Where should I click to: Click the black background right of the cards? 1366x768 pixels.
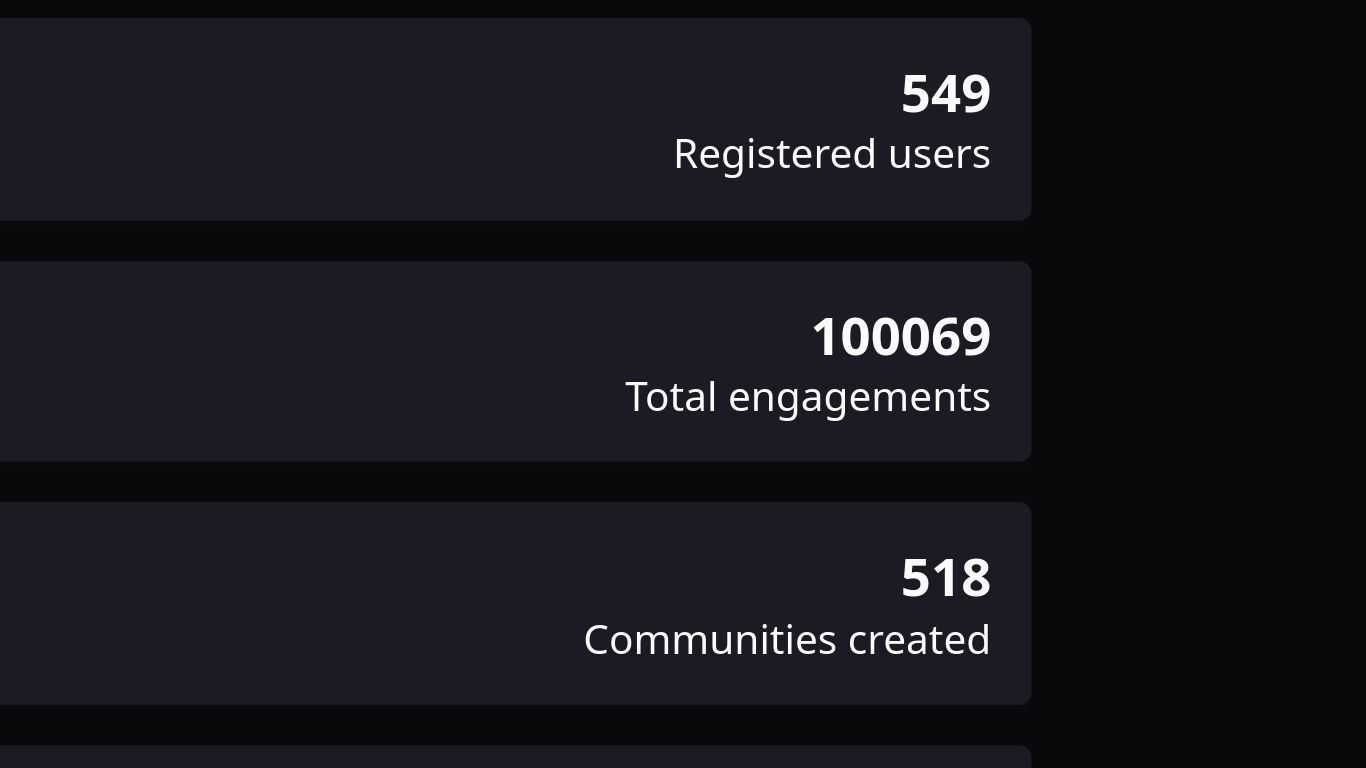[x=1198, y=384]
